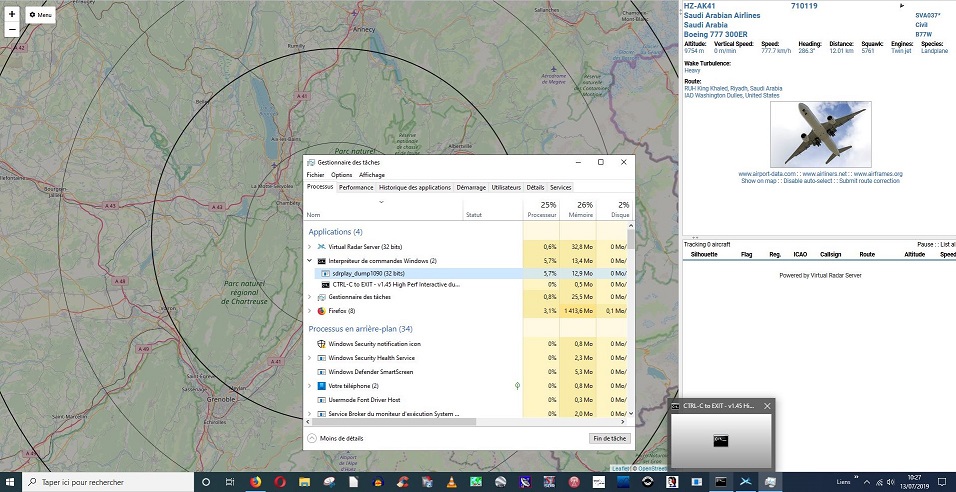Open the Options menu in Task Manager

point(341,175)
